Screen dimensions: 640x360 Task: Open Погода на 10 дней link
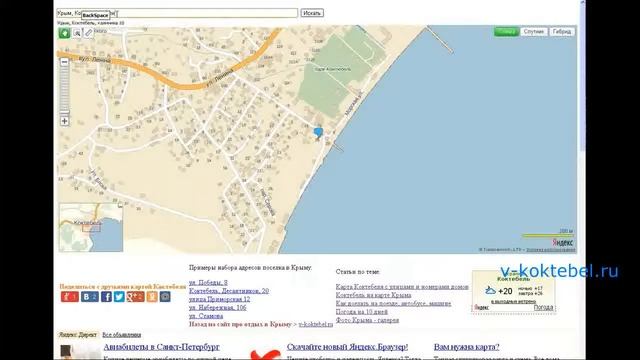point(362,312)
